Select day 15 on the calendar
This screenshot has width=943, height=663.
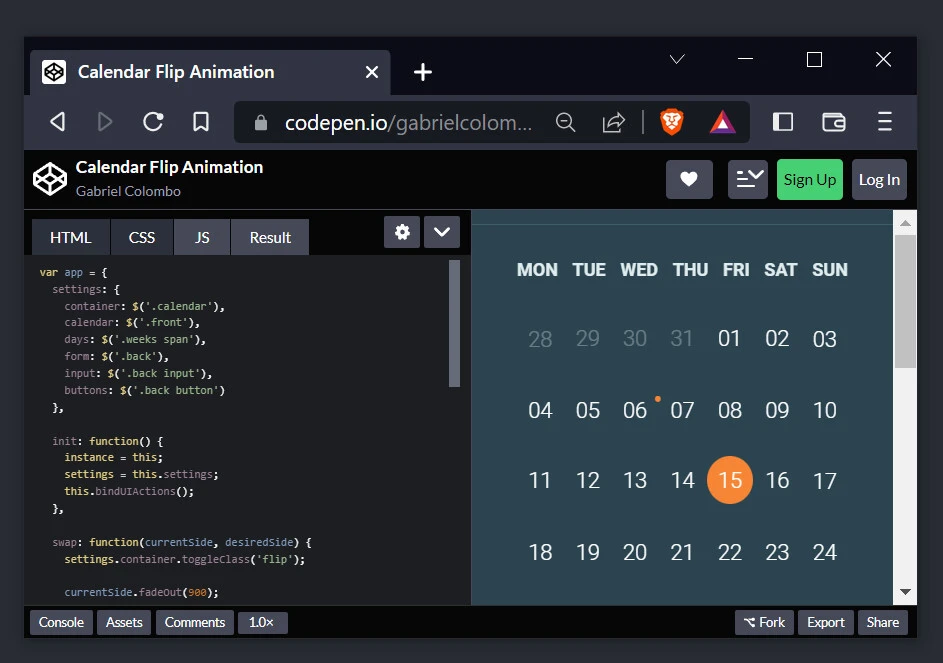point(730,480)
